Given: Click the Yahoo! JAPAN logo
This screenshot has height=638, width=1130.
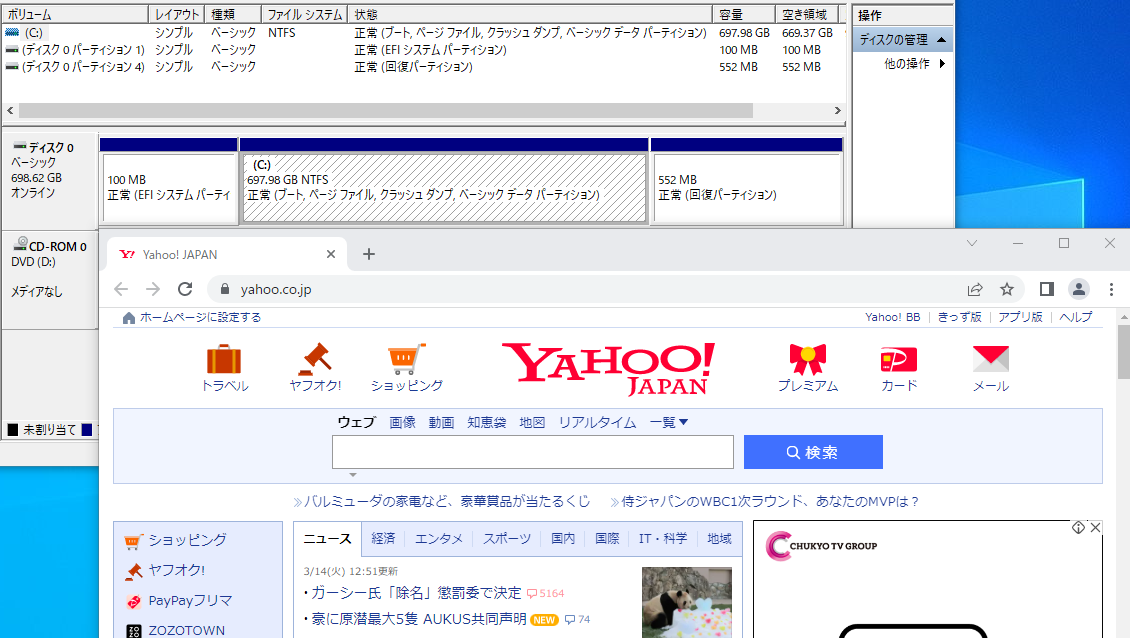Looking at the screenshot, I should coord(608,368).
